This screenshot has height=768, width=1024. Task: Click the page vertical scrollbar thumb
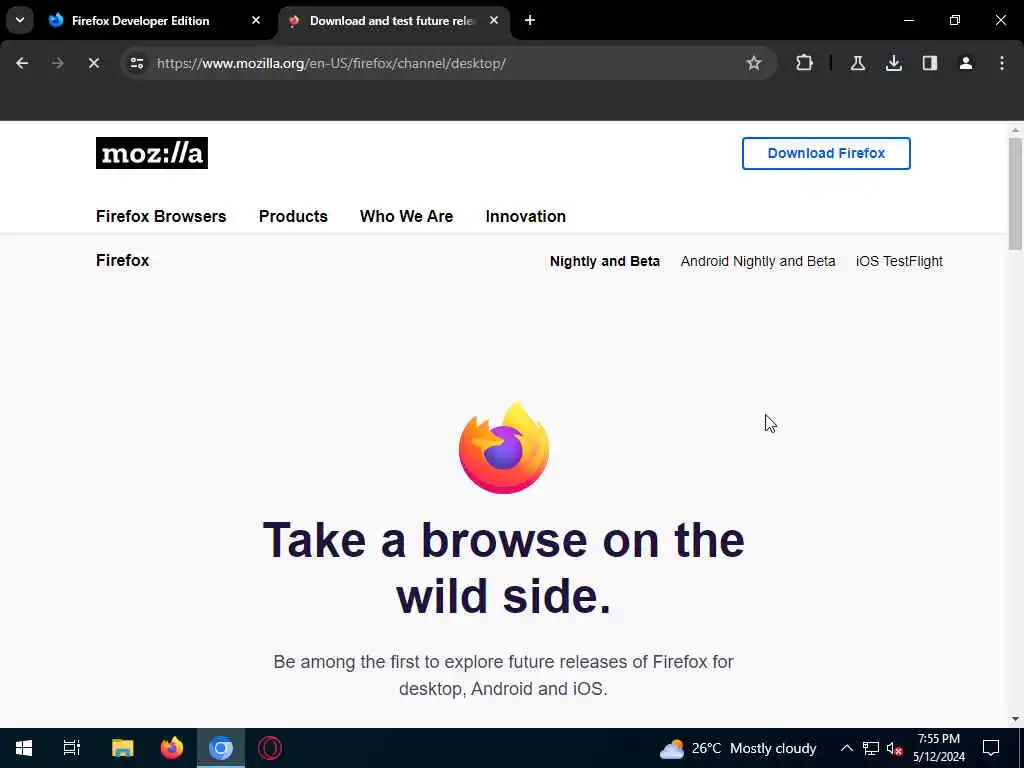pyautogui.click(x=1015, y=194)
